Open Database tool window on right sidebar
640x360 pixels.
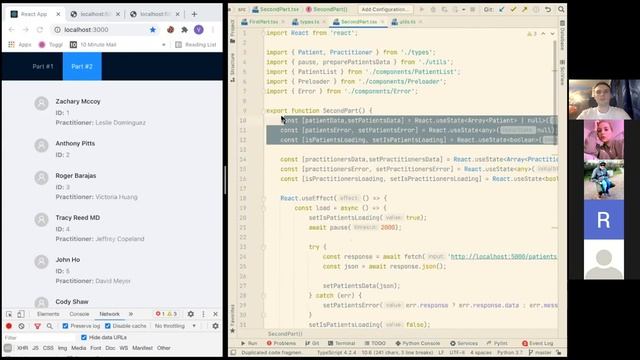(x=562, y=35)
